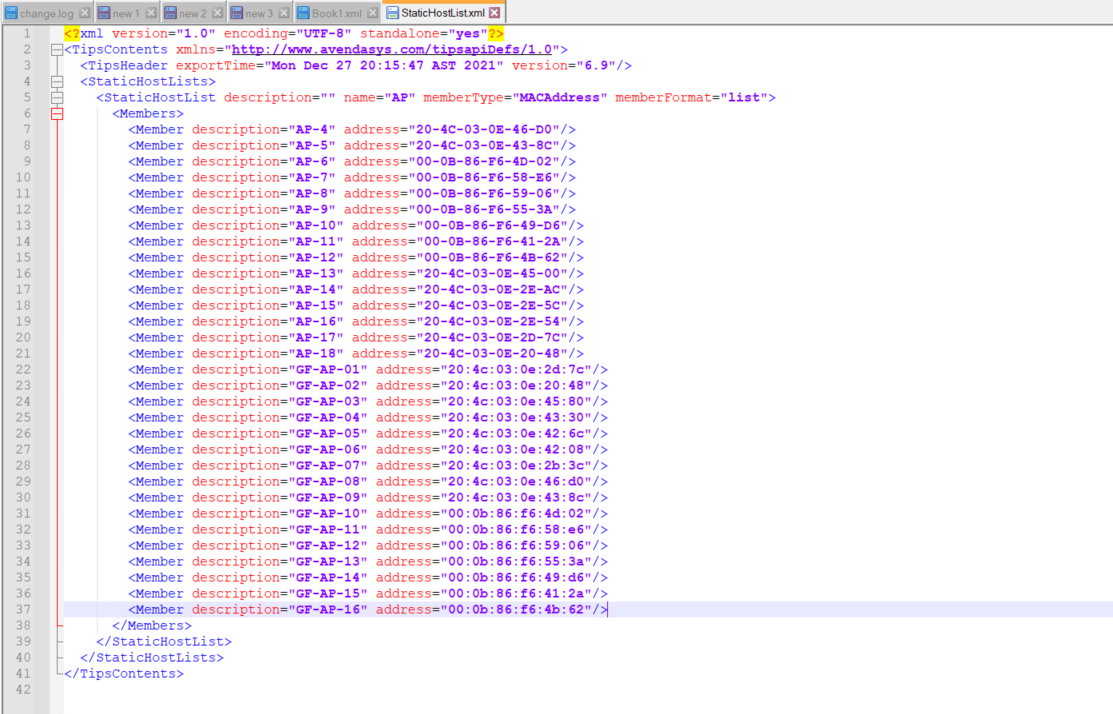The image size is (1113, 714).
Task: Click line number 22 in the margin
Action: coord(22,370)
